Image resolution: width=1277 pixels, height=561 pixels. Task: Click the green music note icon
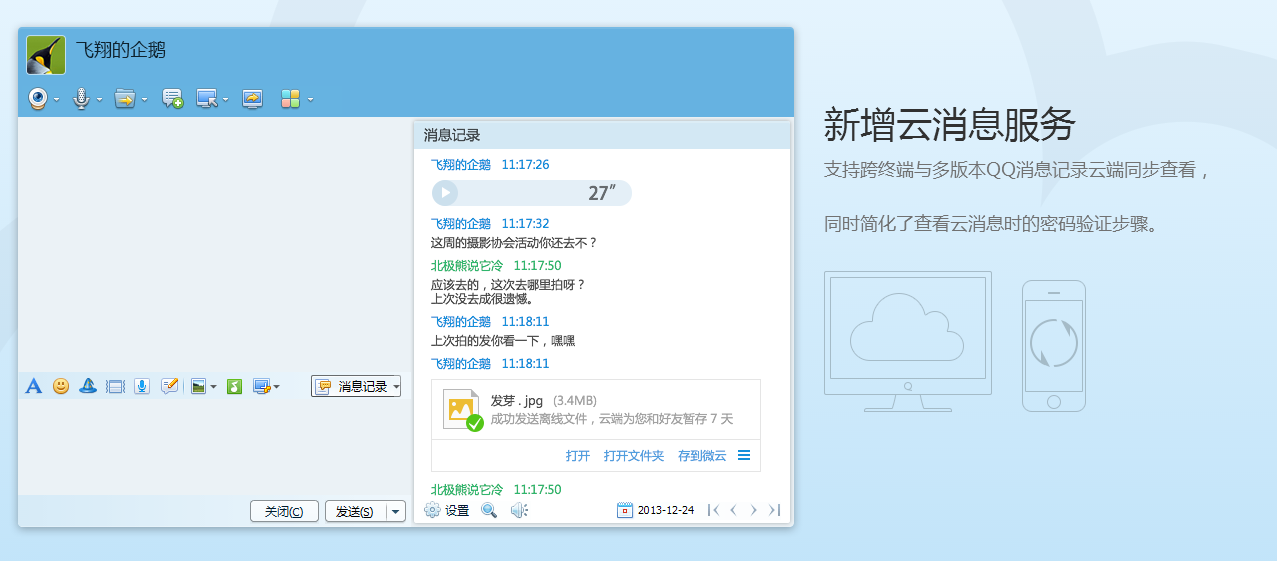pyautogui.click(x=234, y=386)
